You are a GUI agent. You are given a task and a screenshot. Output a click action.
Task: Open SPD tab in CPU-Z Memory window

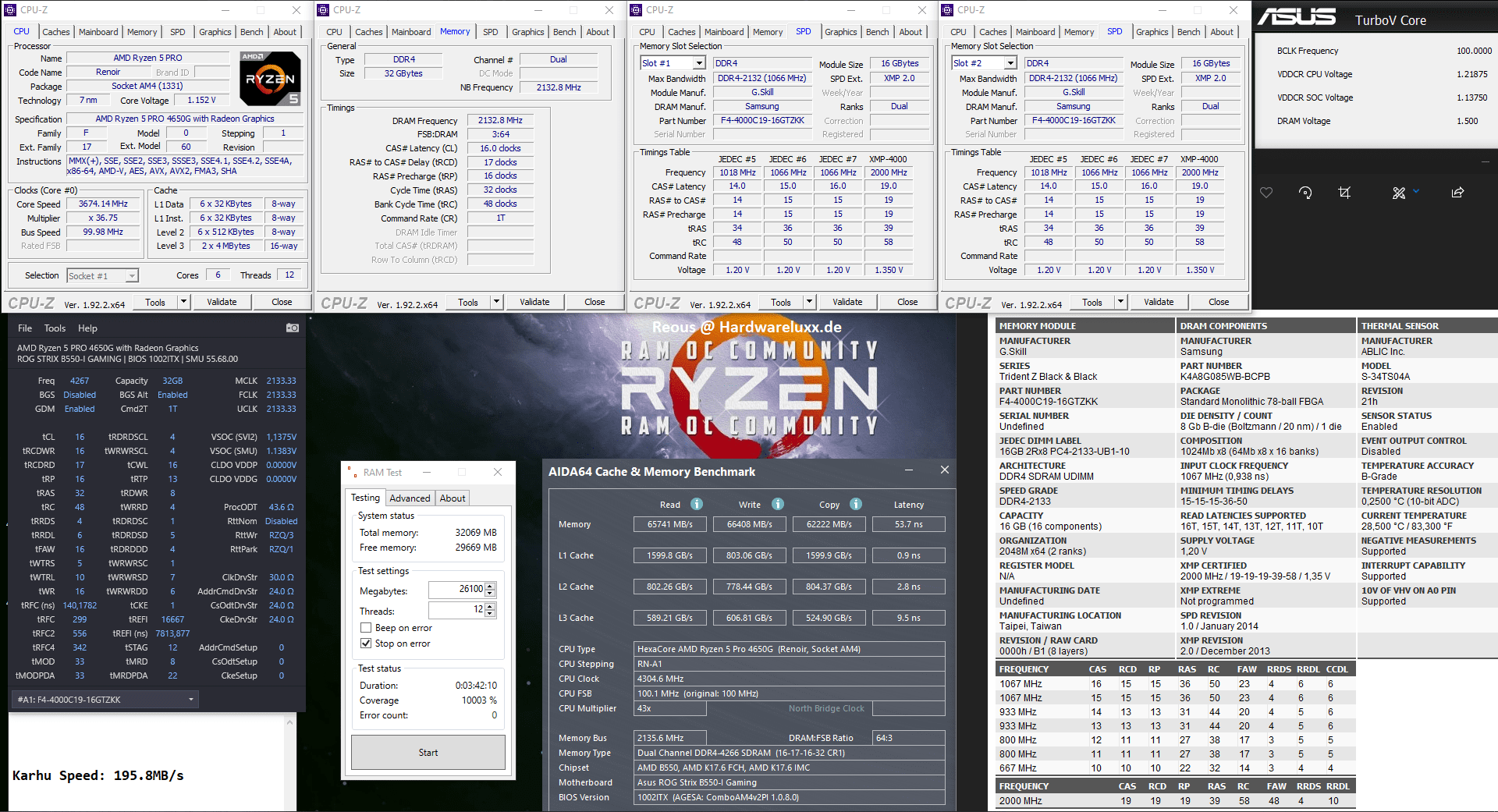tap(490, 32)
